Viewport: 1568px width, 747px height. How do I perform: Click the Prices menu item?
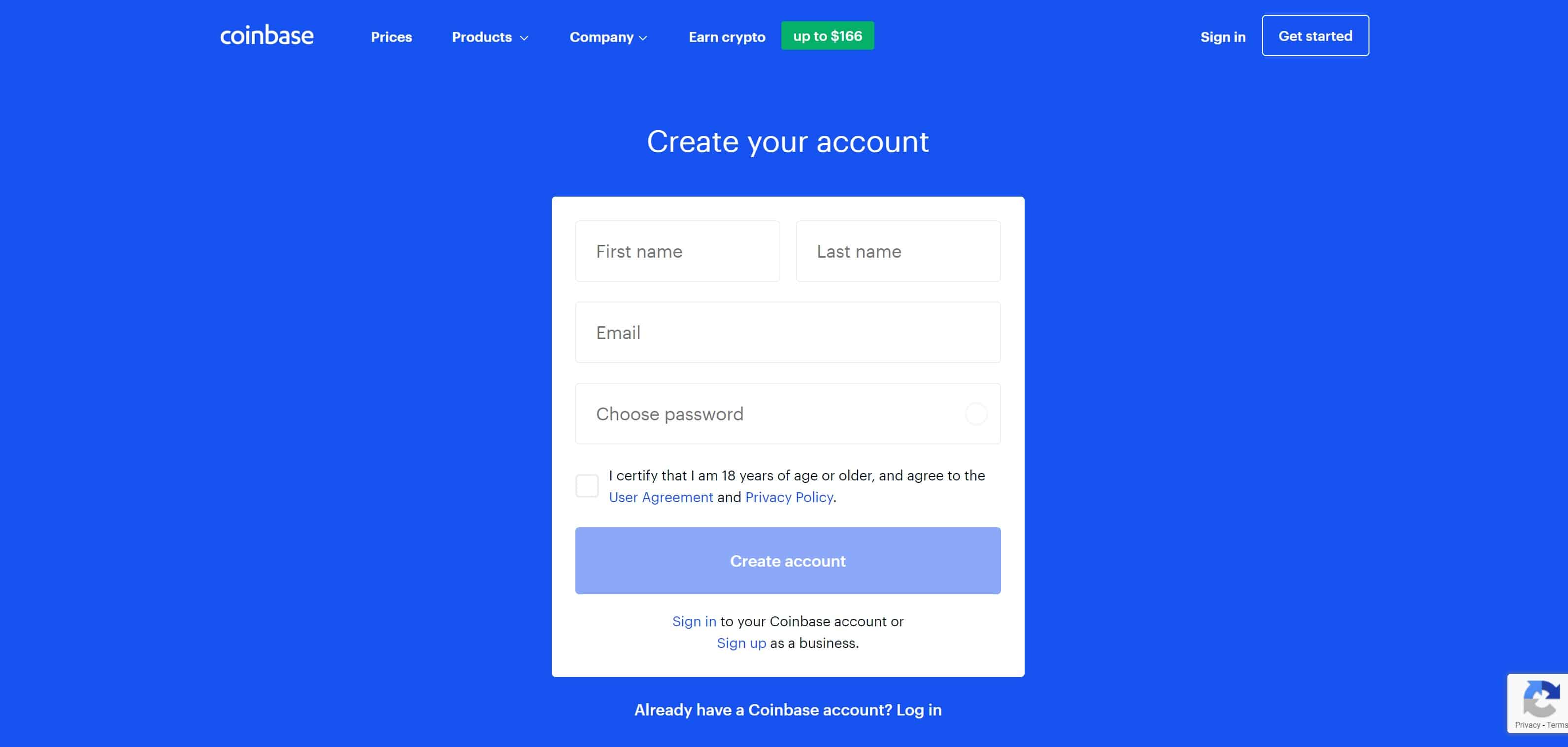[x=391, y=37]
